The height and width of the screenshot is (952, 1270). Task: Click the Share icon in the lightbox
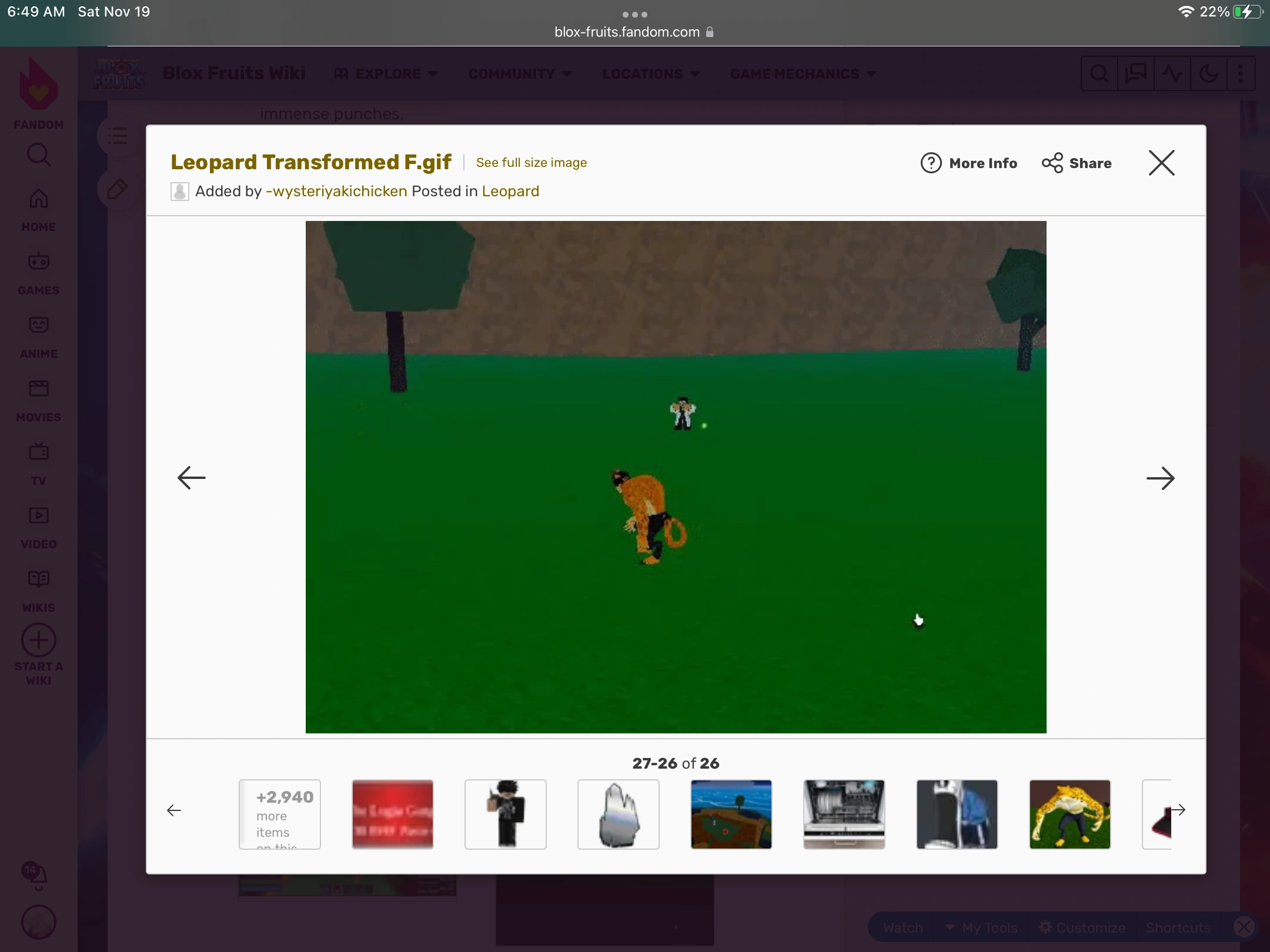point(1052,163)
